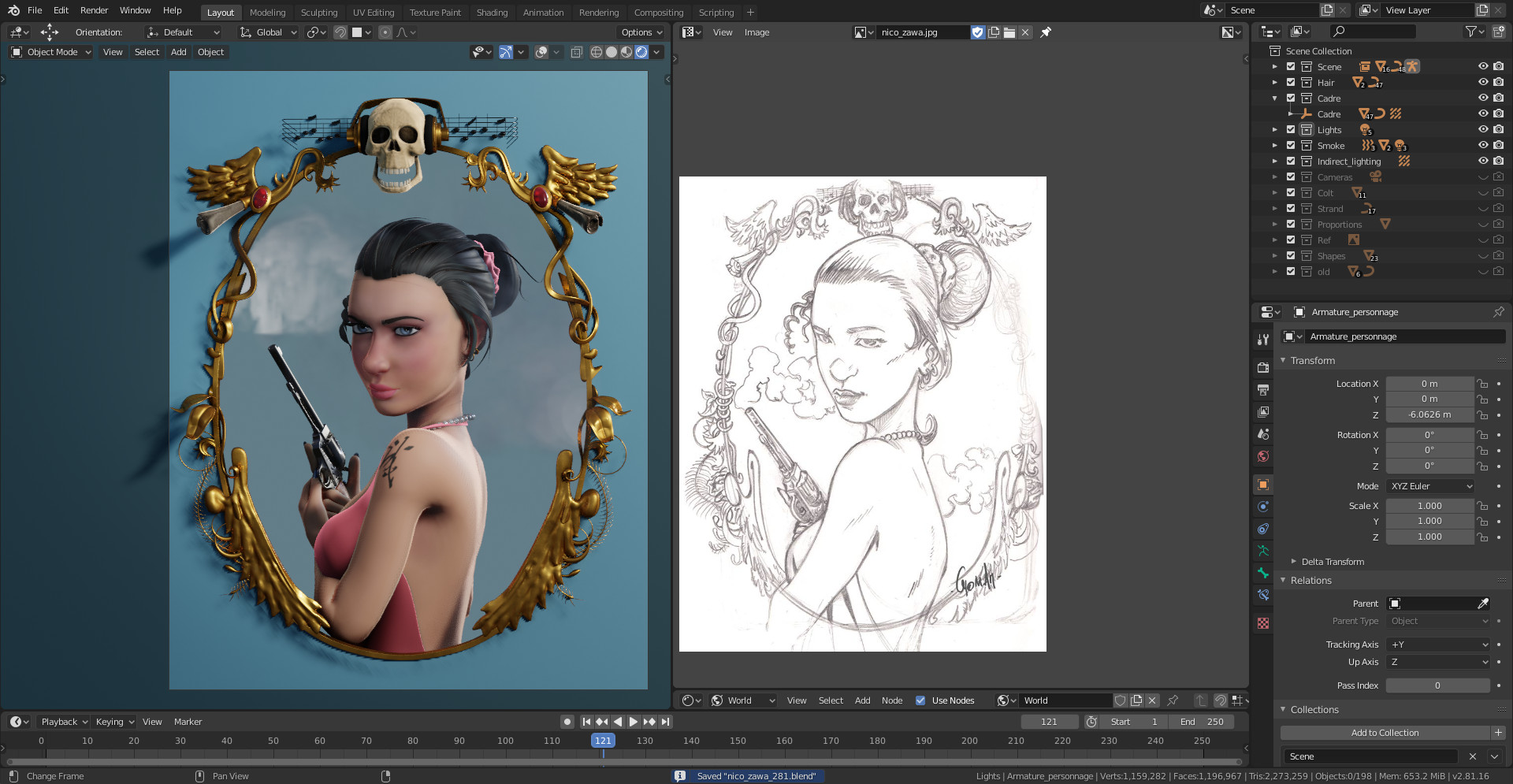Switch to the Shading workspace tab
This screenshot has height=784, width=1513.
point(492,13)
